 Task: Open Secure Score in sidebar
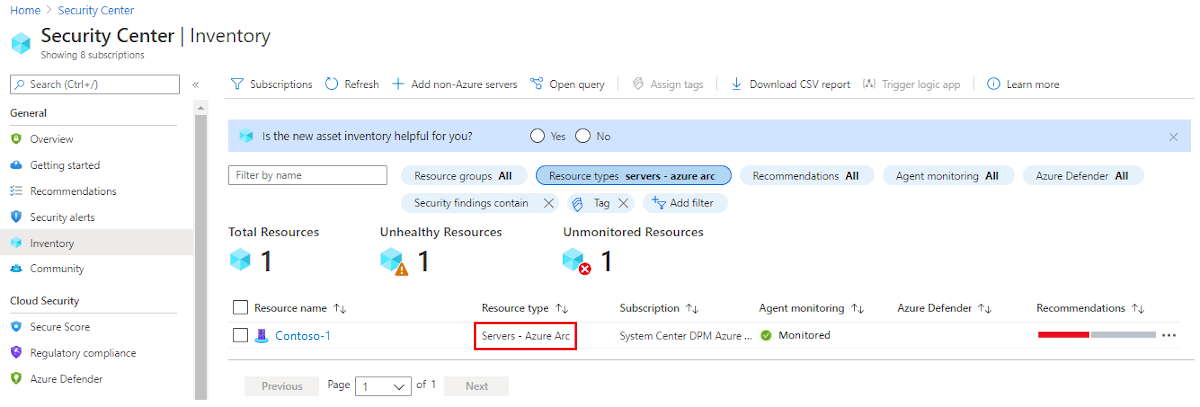coord(60,327)
